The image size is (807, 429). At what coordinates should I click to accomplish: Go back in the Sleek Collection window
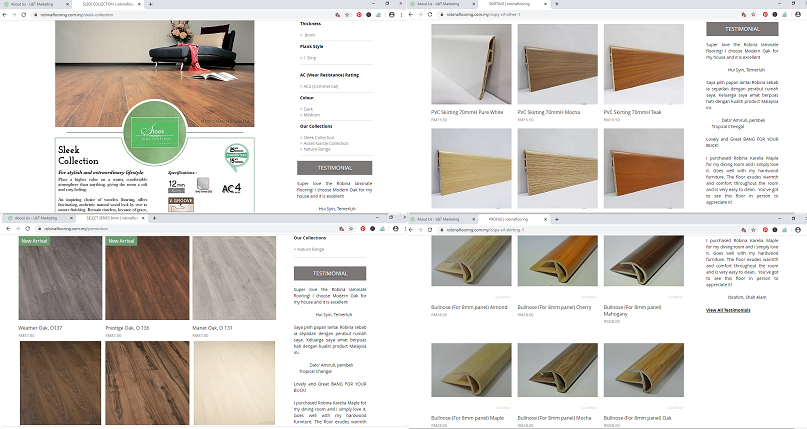pos(5,14)
